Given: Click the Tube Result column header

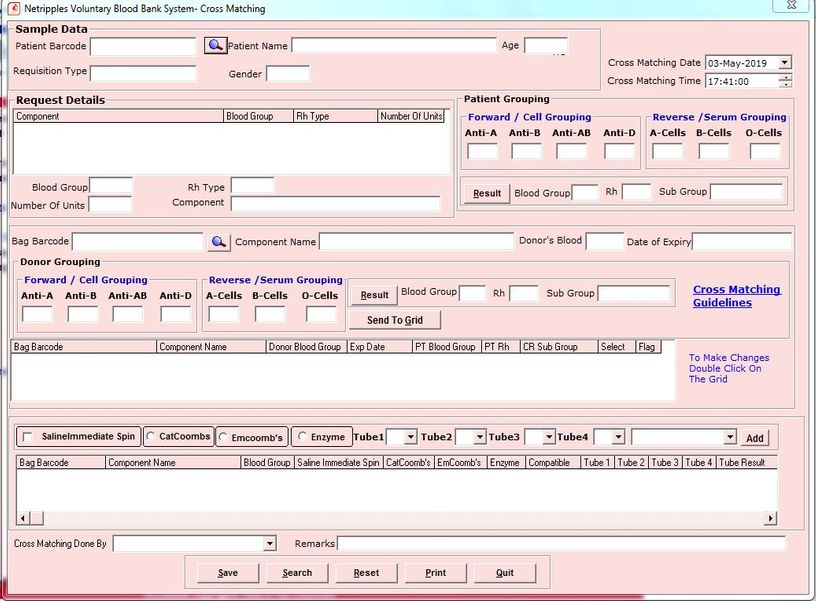Looking at the screenshot, I should (x=746, y=462).
